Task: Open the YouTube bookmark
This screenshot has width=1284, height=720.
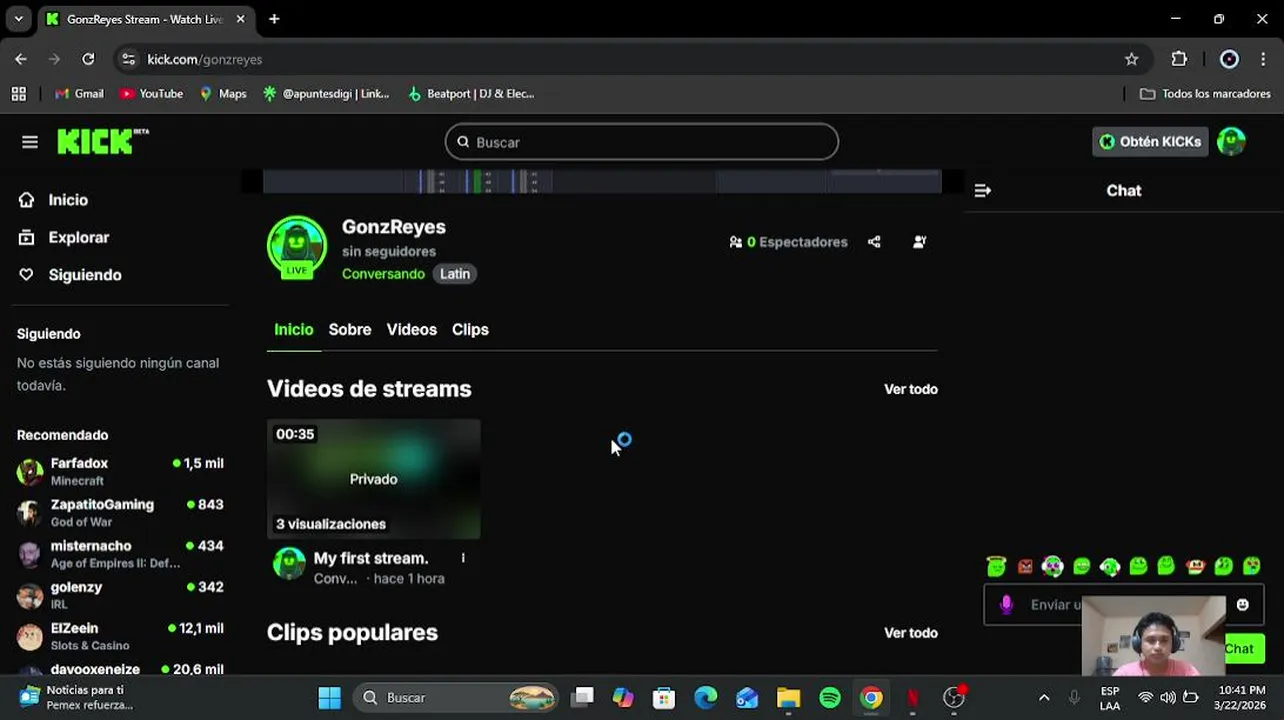Action: [x=151, y=94]
